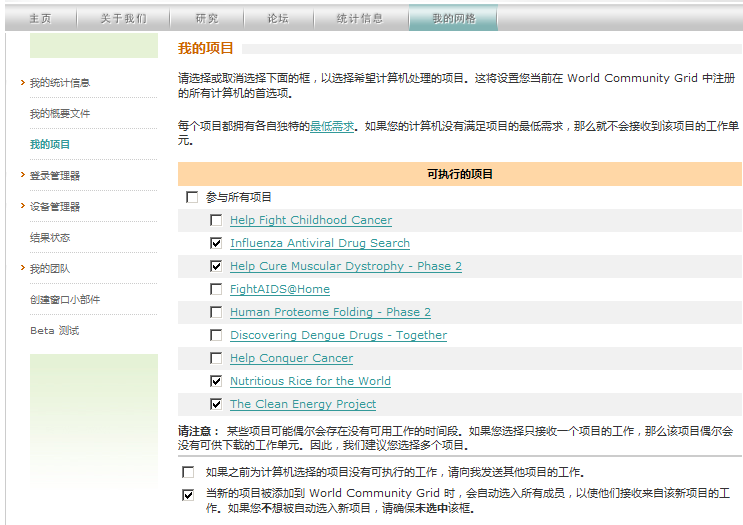
Task: Open 我的概要文件 sidebar link
Action: (x=60, y=114)
